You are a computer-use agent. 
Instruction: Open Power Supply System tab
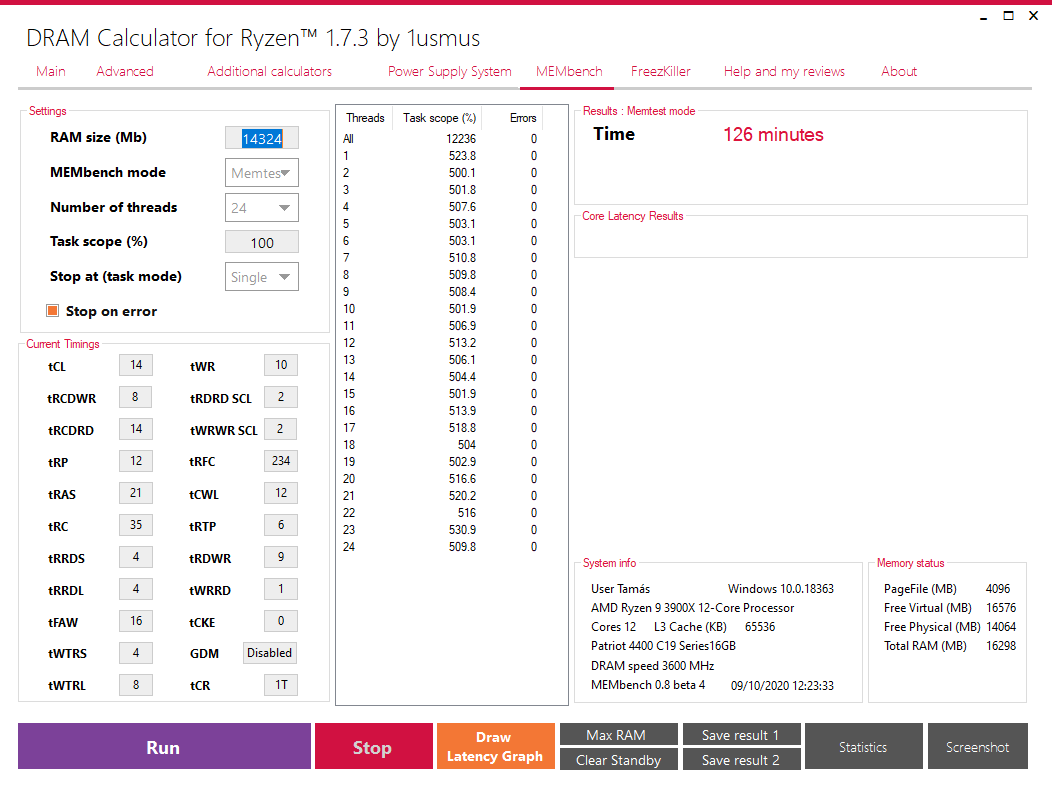[450, 72]
